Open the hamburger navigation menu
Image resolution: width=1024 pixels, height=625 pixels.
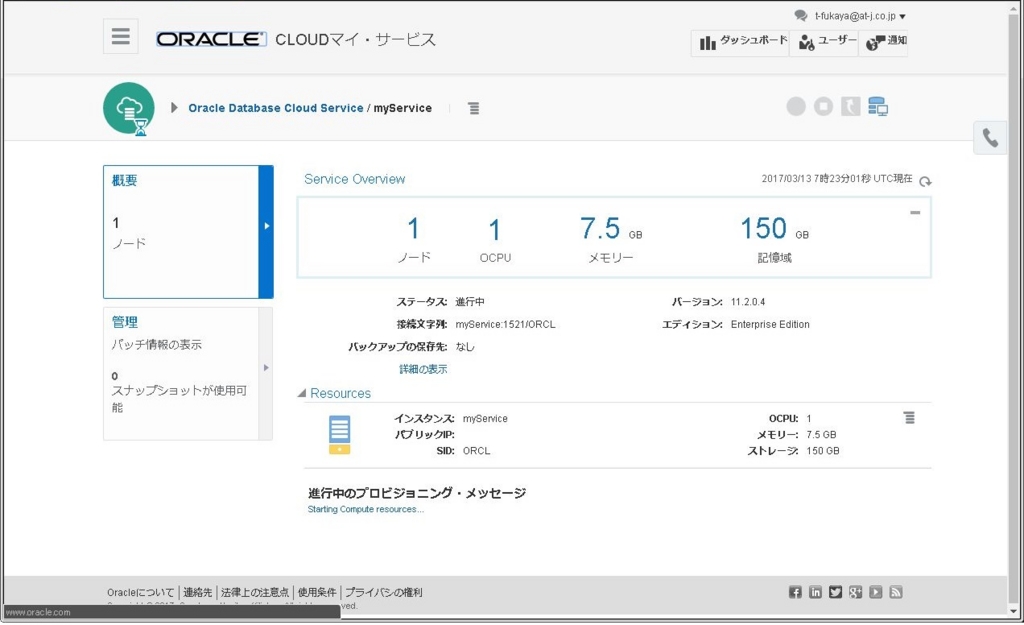tap(121, 36)
